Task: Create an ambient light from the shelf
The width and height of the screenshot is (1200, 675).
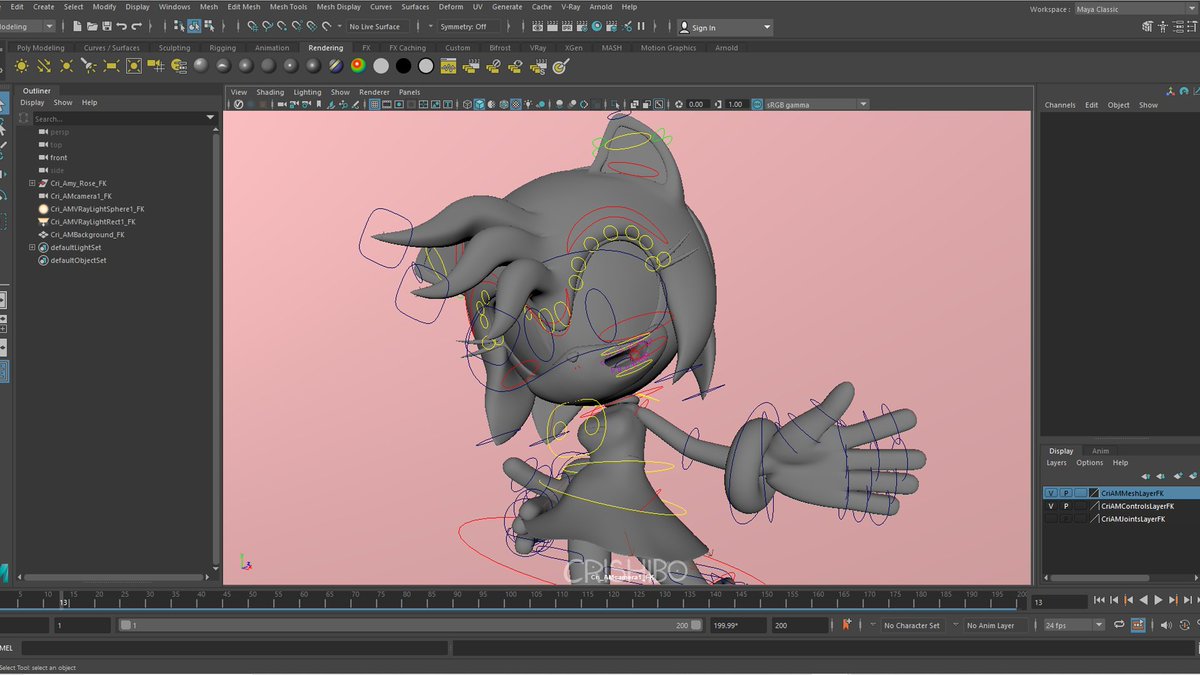Action: point(22,66)
